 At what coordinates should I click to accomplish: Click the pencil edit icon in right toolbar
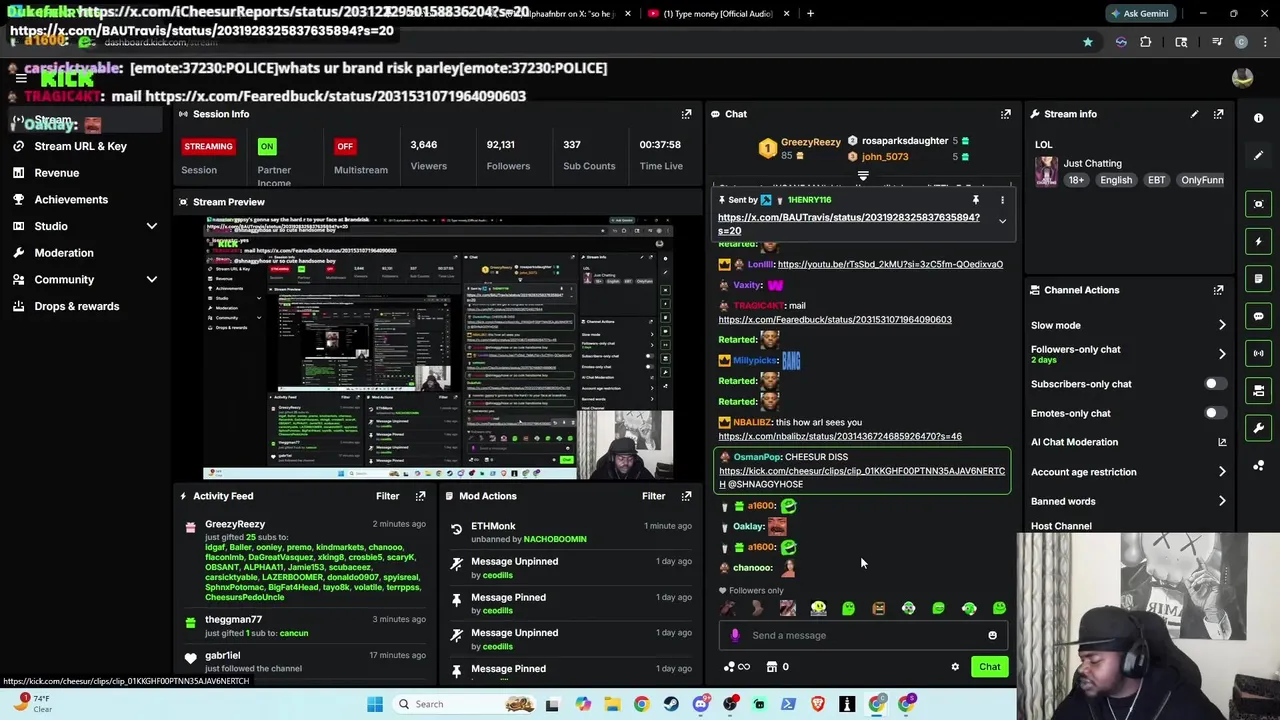pyautogui.click(x=1258, y=156)
